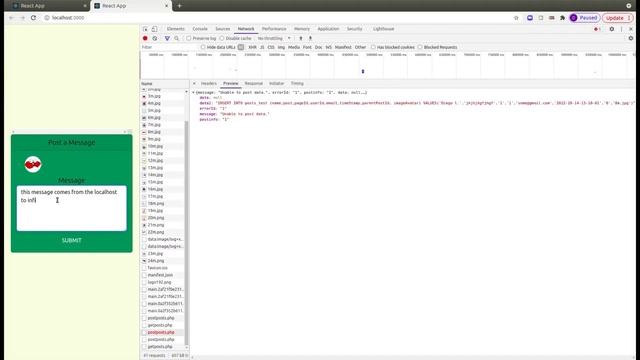
Task: Open the Sources tab
Action: pos(223,29)
